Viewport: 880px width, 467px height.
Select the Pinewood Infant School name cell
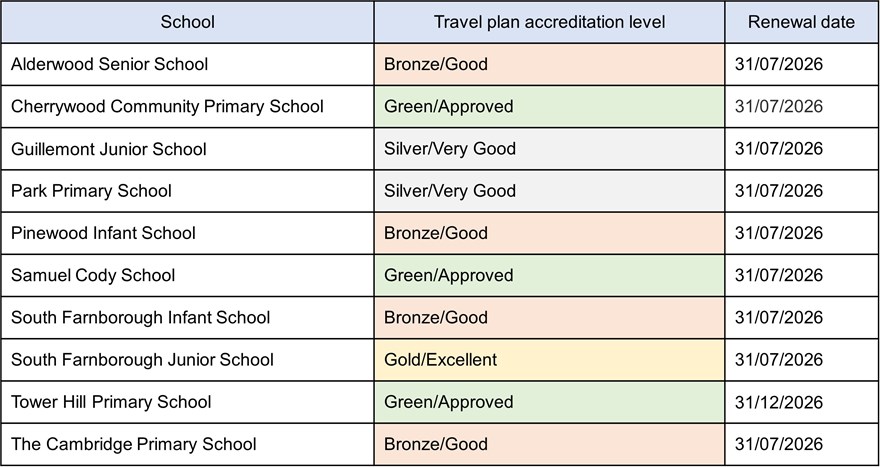tap(103, 233)
